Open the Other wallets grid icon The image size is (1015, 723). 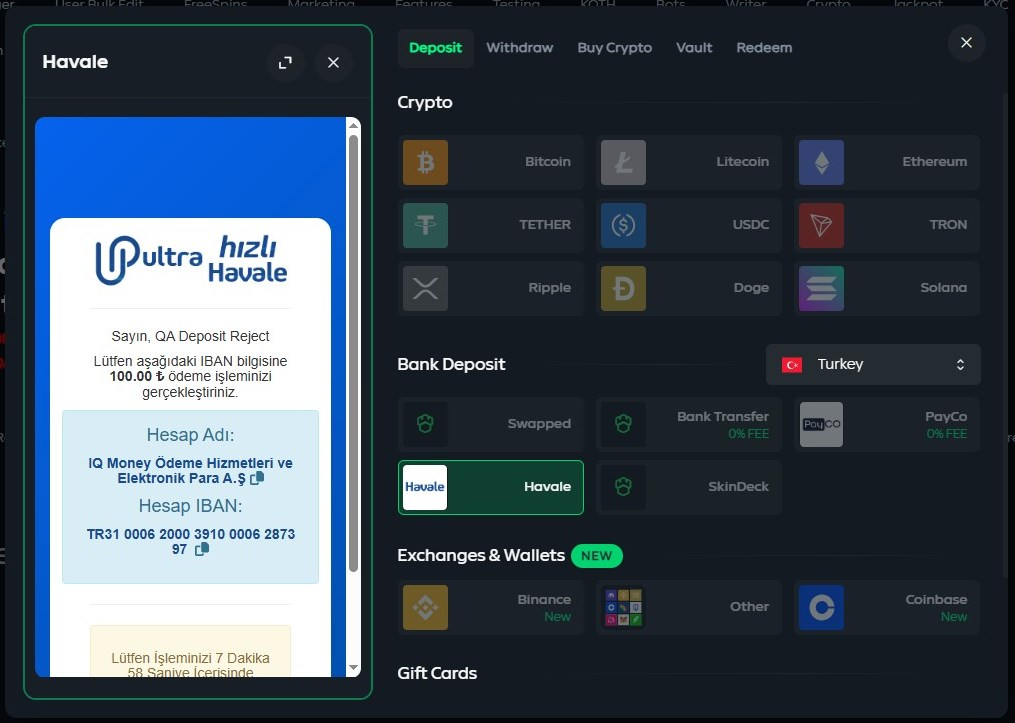pyautogui.click(x=623, y=607)
